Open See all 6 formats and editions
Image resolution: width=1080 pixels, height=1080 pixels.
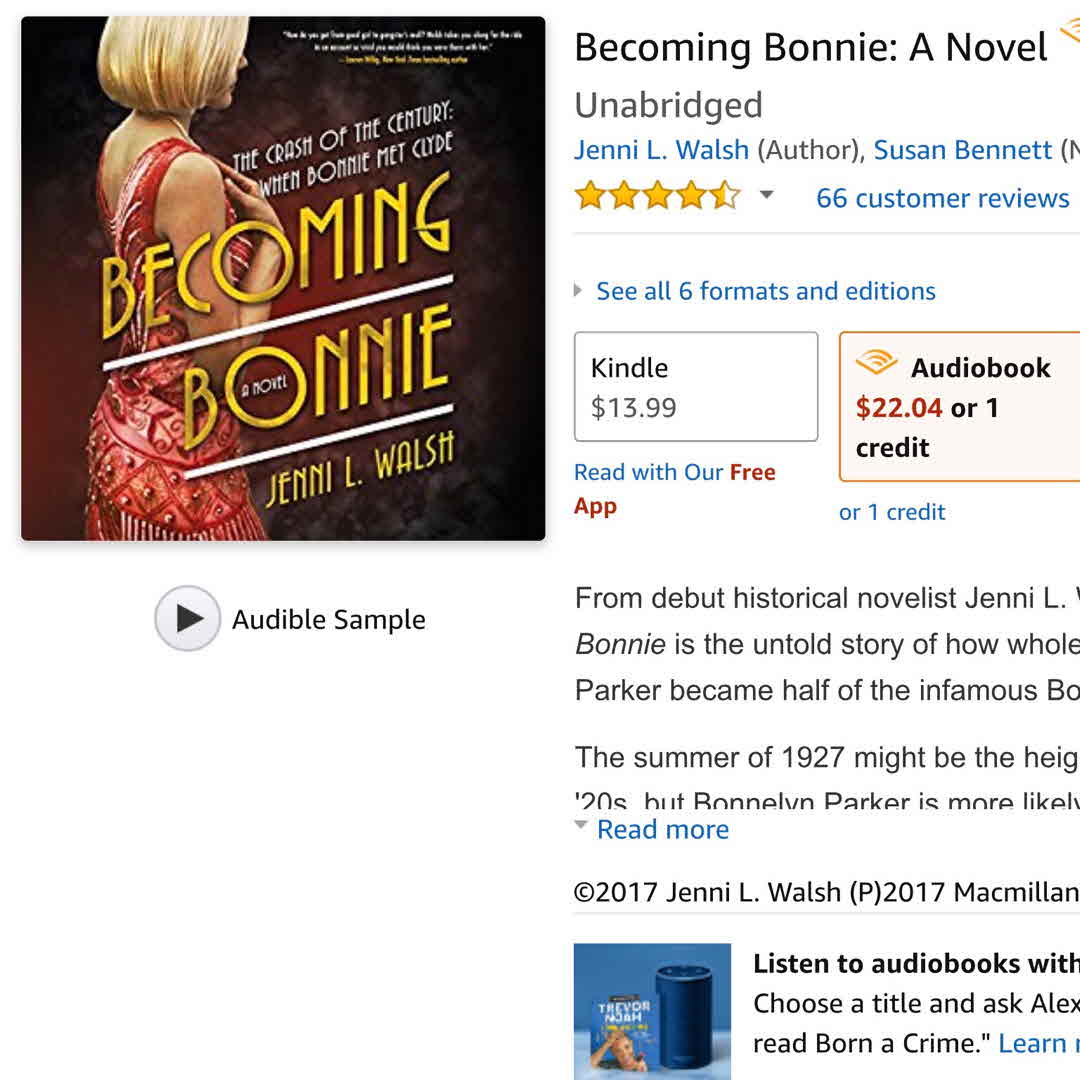pyautogui.click(x=766, y=291)
